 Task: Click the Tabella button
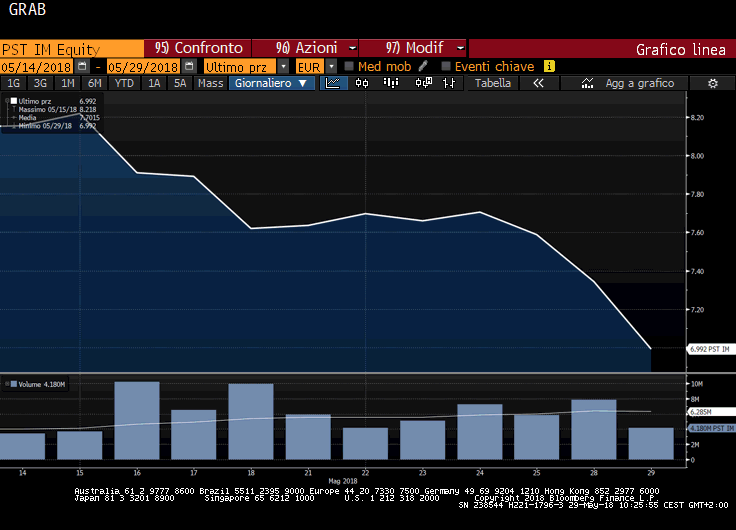(492, 84)
